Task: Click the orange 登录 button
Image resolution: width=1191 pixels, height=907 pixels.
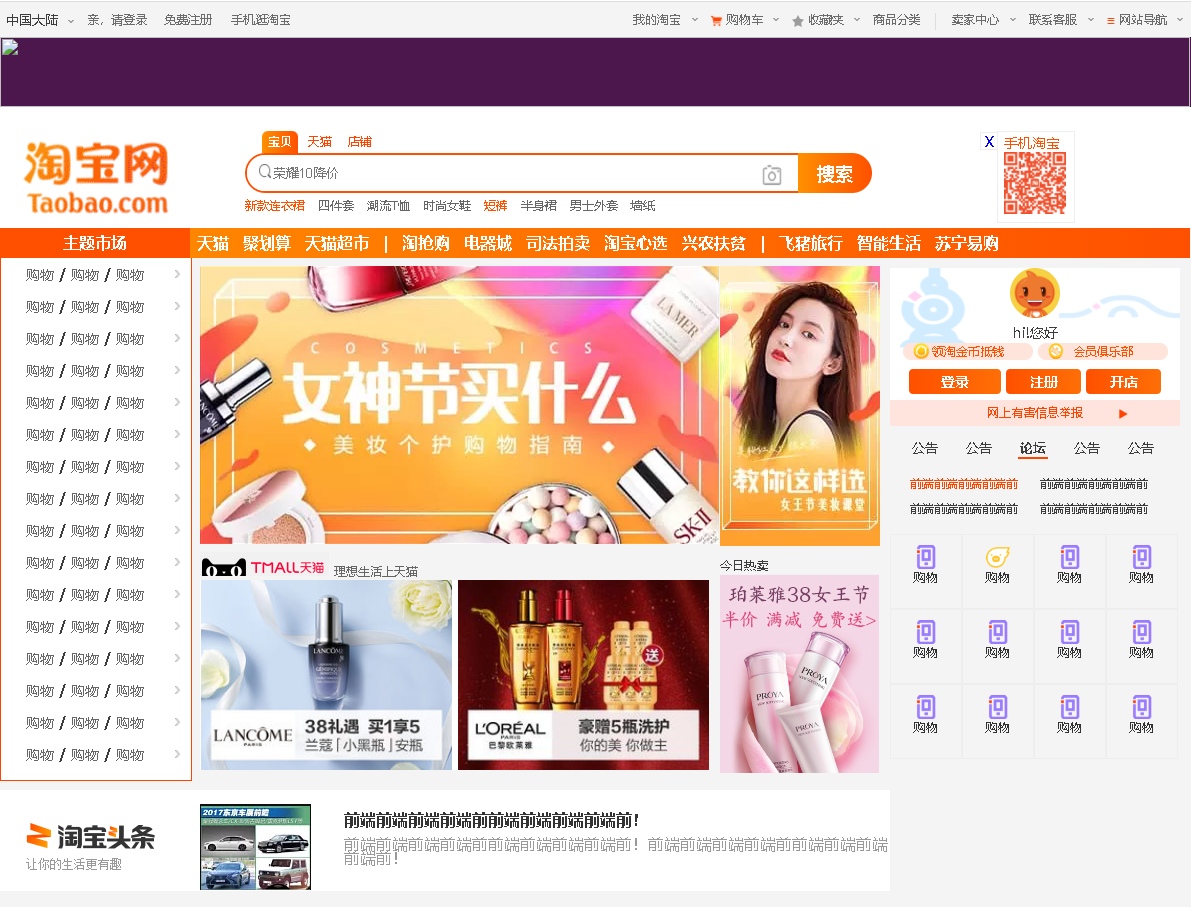Action: (x=955, y=382)
